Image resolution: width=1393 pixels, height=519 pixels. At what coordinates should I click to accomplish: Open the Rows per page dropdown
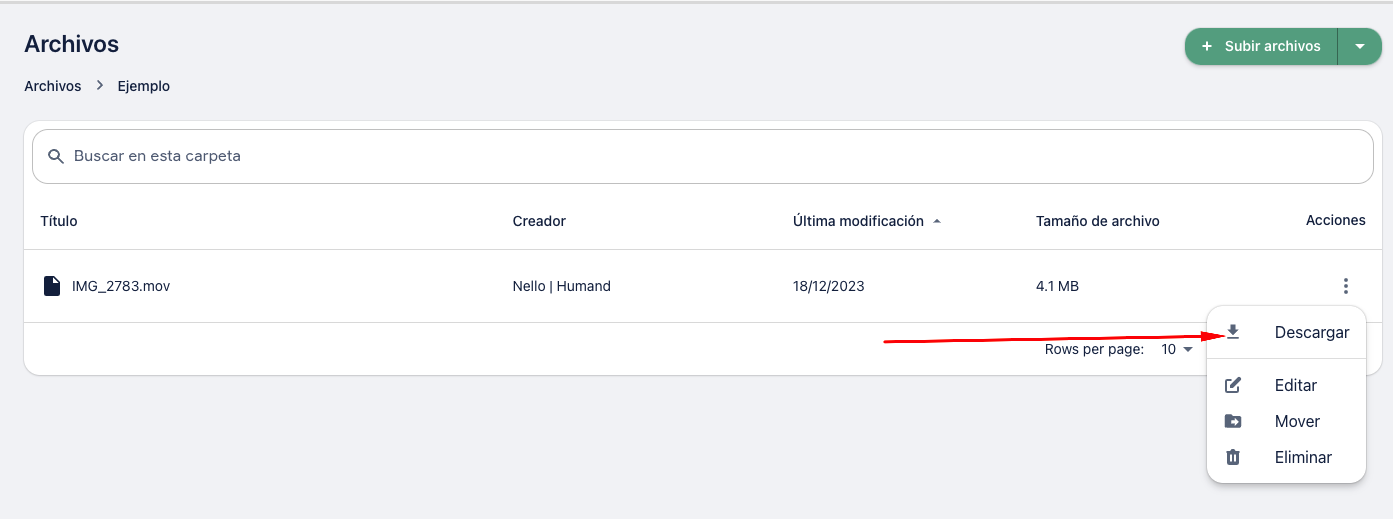1177,350
